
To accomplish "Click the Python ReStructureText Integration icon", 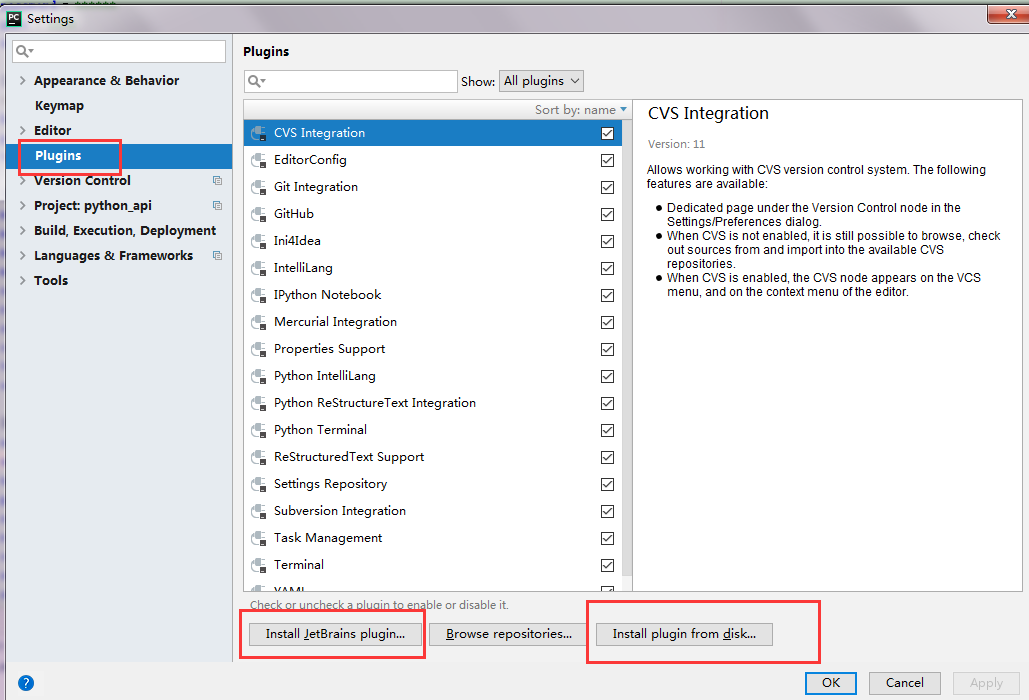I will pos(259,403).
